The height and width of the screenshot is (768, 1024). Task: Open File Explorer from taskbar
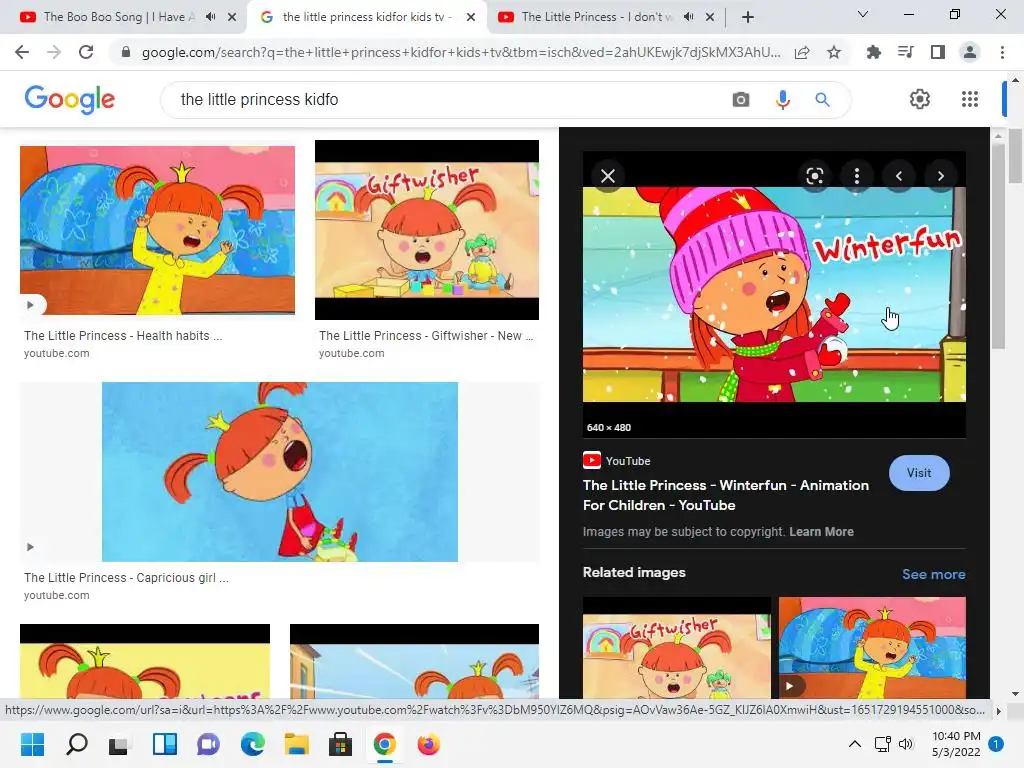[296, 744]
